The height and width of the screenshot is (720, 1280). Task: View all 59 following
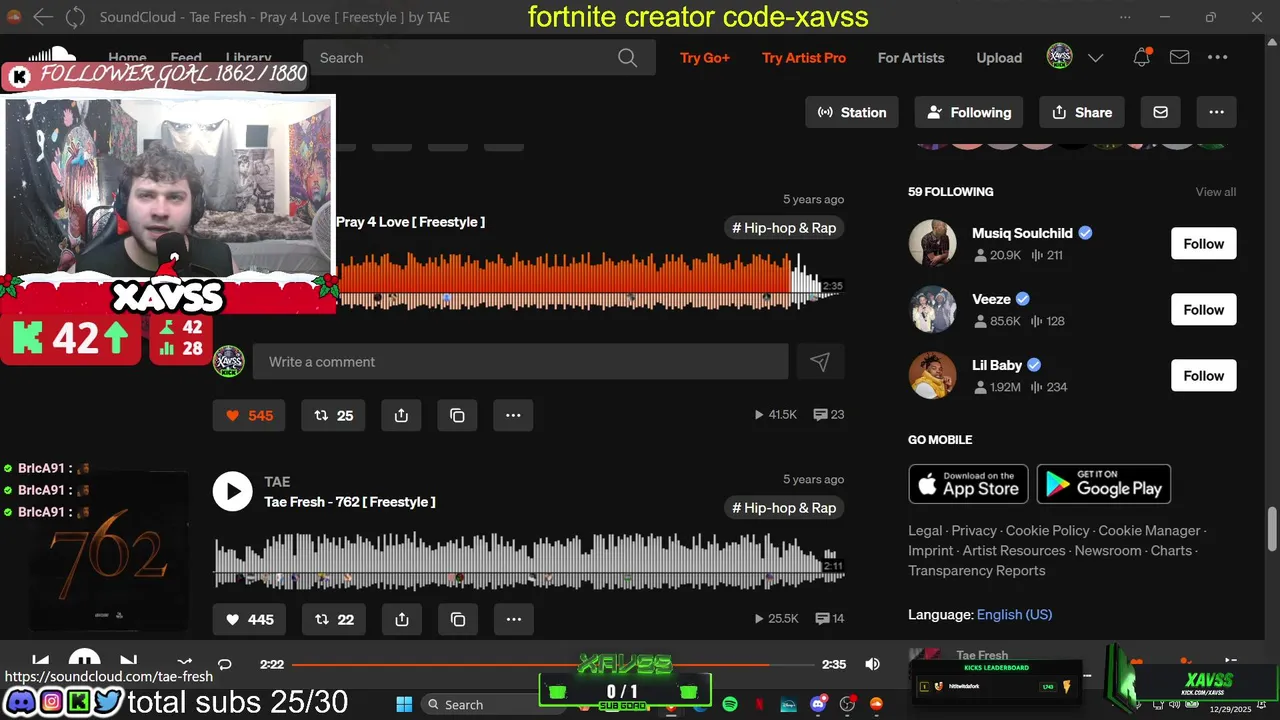point(1216,192)
